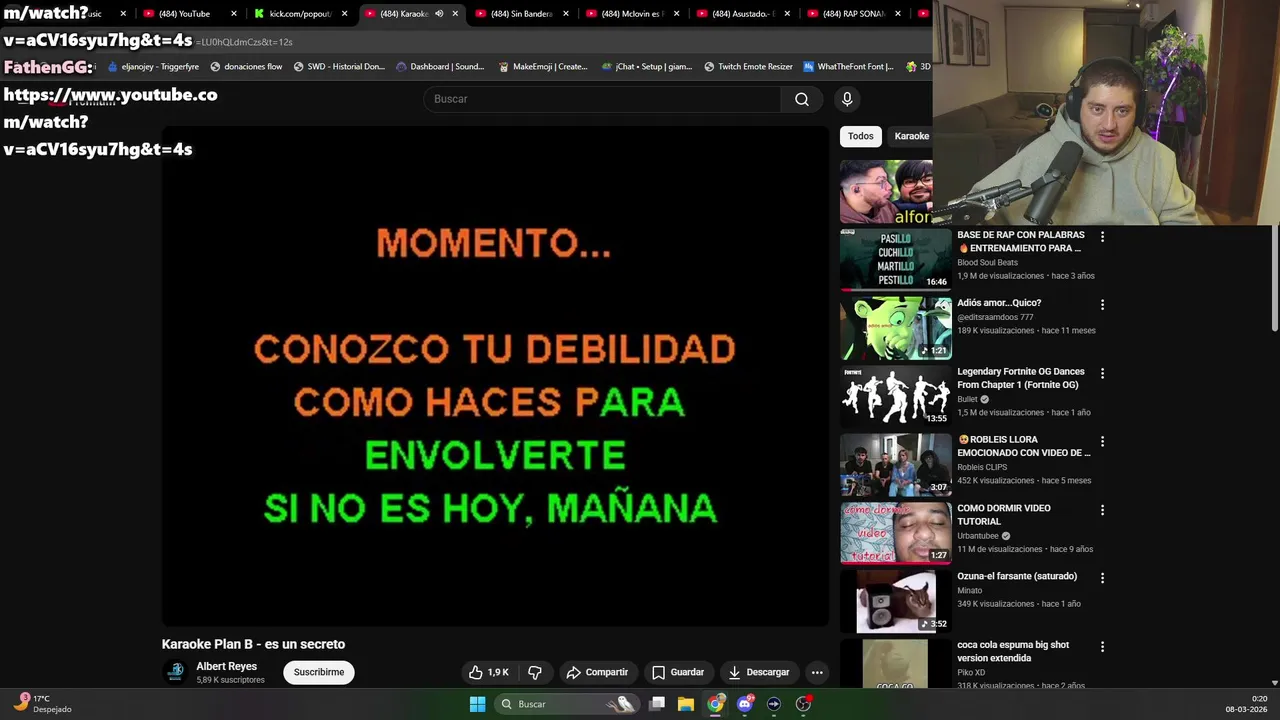
Task: Open Discord from the taskbar
Action: click(x=744, y=704)
